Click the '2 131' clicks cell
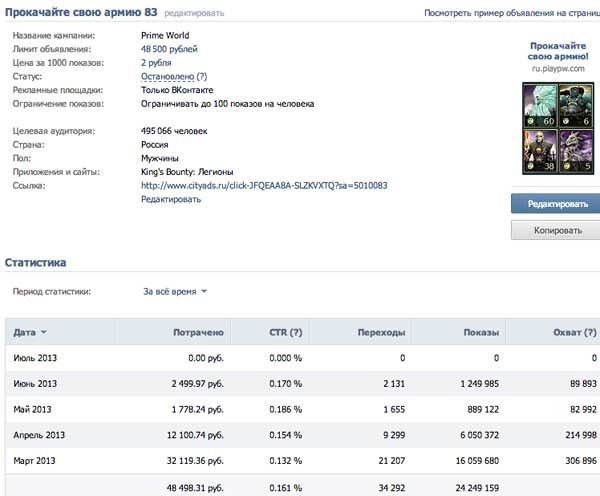The height and width of the screenshot is (496, 600). click(394, 384)
